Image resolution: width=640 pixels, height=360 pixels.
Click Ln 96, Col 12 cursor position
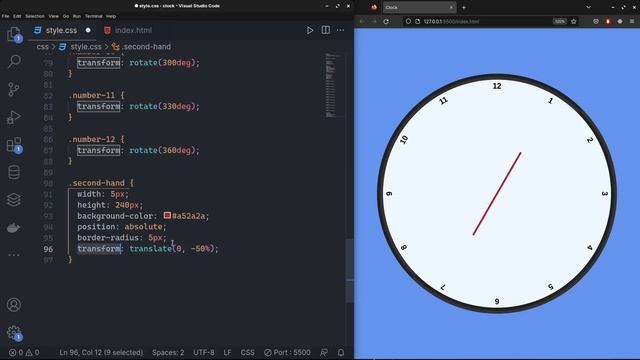(101, 352)
